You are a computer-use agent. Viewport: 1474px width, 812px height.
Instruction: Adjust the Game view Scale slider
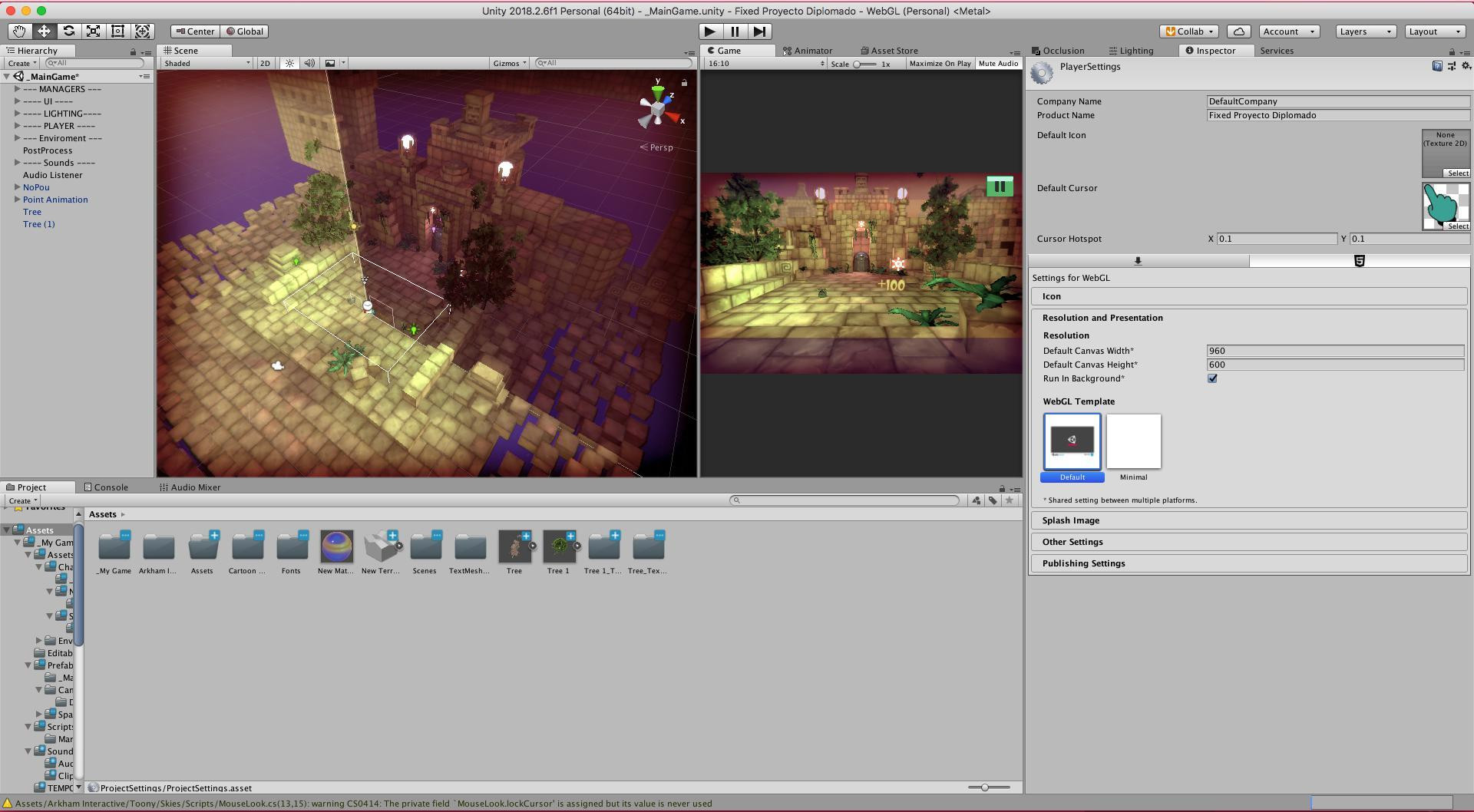click(x=865, y=64)
